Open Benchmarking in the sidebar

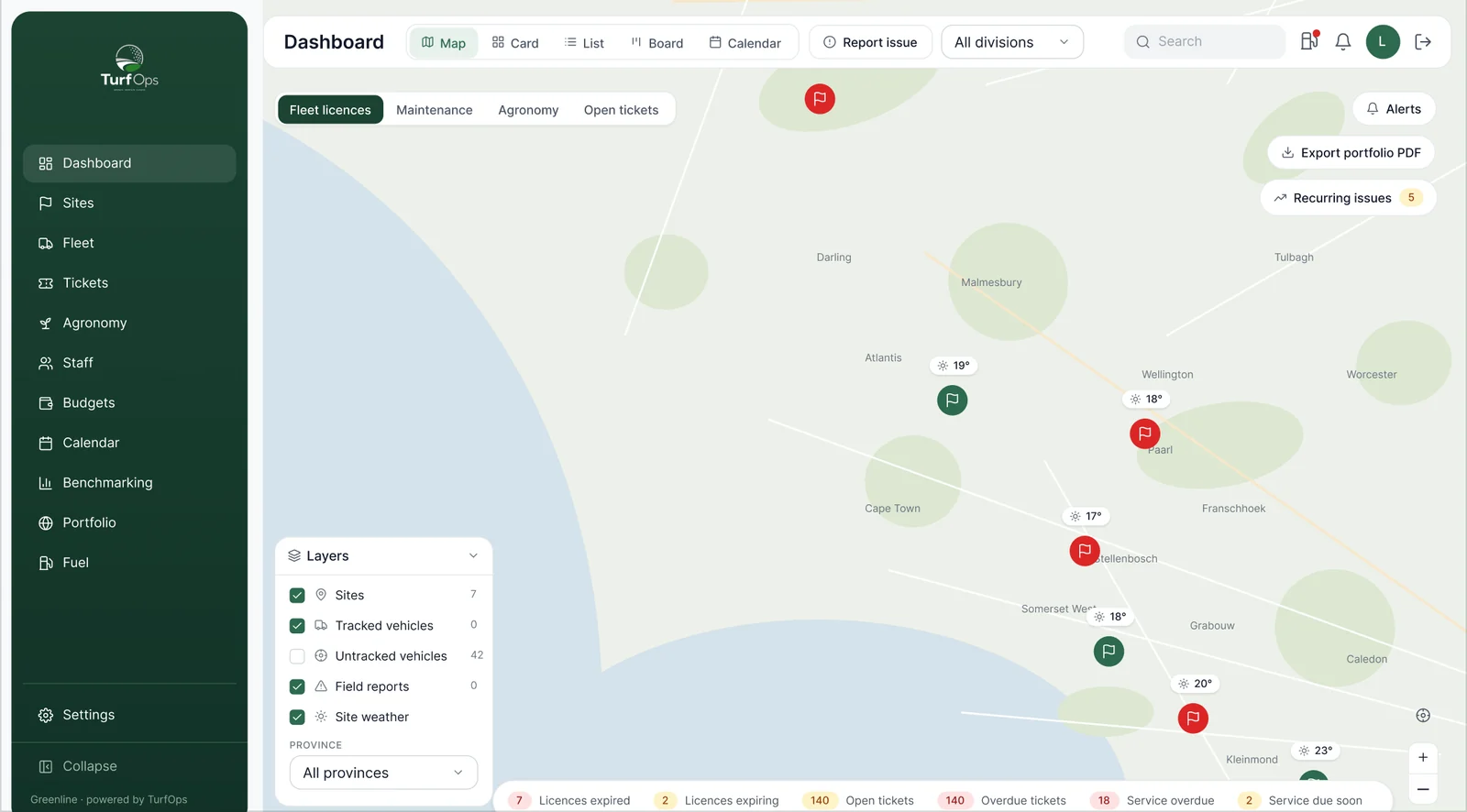pyautogui.click(x=129, y=483)
